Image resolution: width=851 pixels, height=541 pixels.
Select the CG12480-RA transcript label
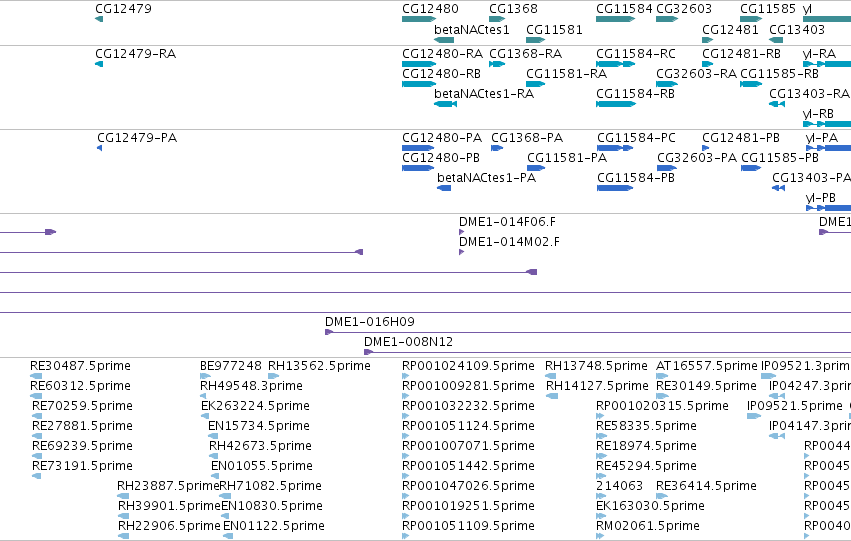(x=442, y=54)
